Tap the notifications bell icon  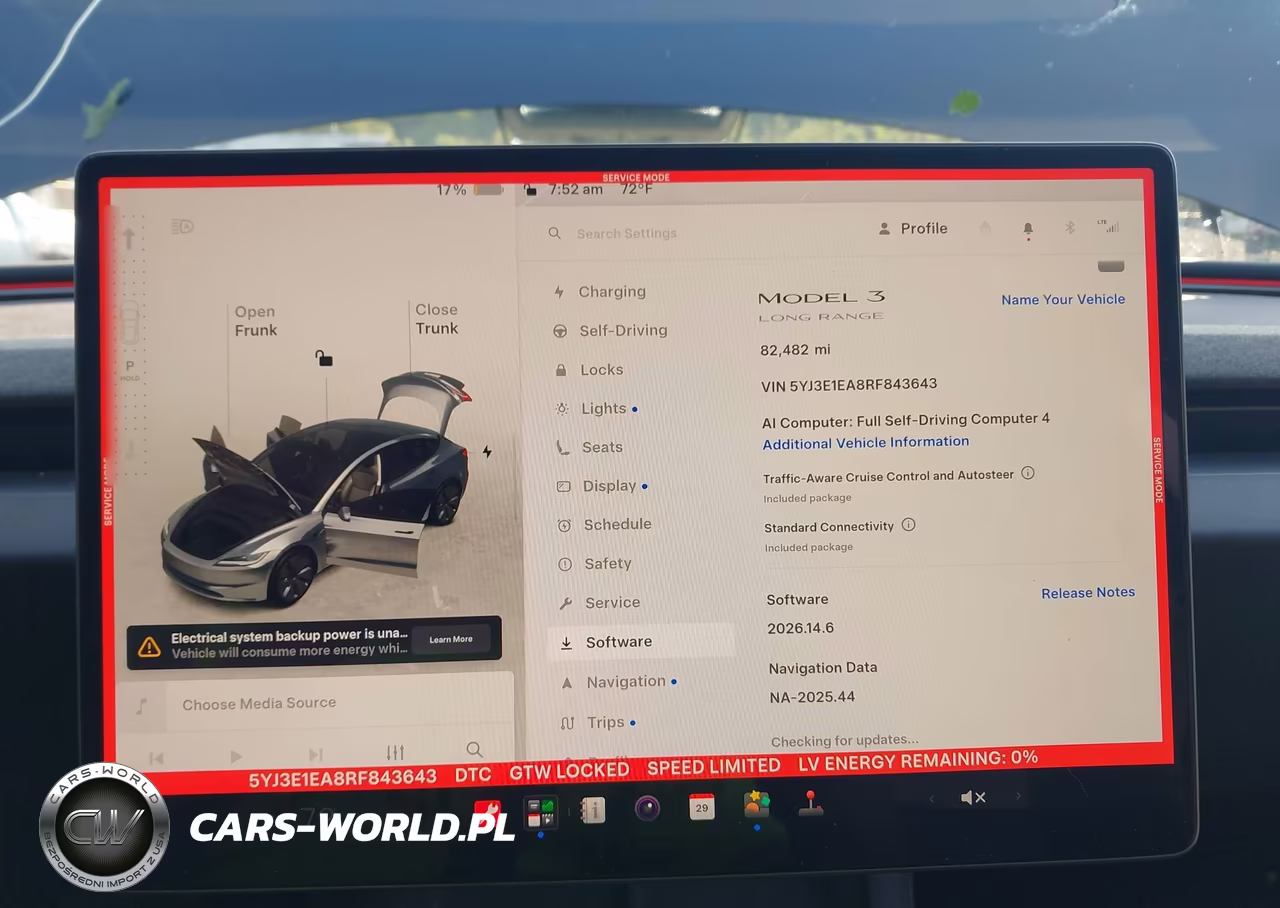point(1028,229)
